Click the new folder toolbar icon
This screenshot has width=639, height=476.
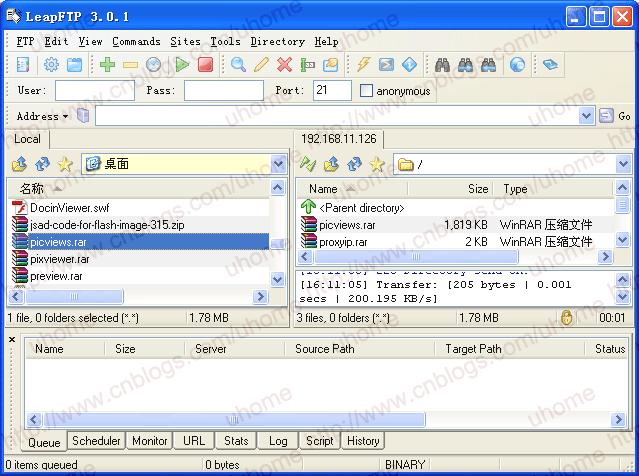(331, 64)
